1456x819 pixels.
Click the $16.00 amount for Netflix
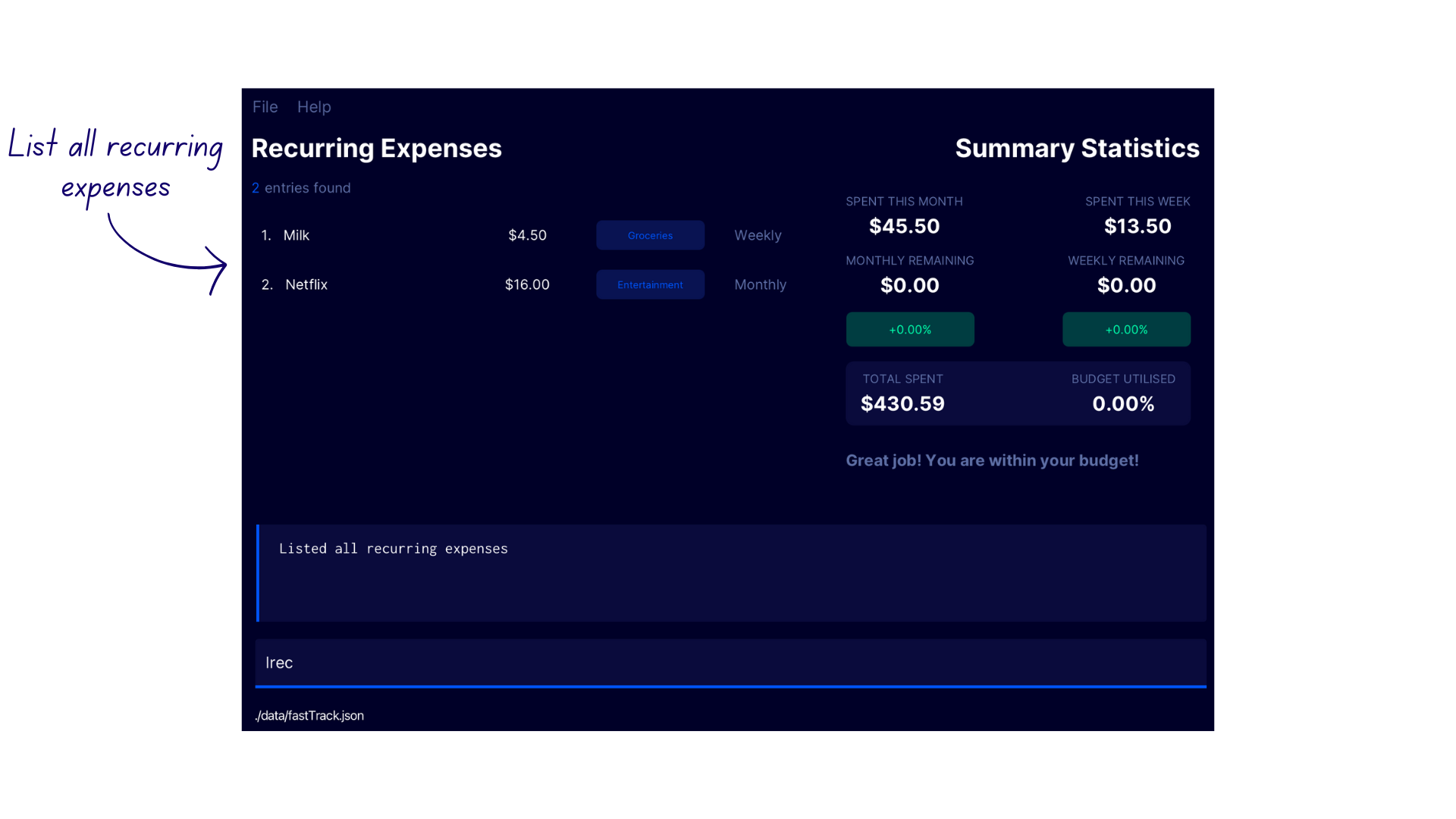pyautogui.click(x=527, y=284)
